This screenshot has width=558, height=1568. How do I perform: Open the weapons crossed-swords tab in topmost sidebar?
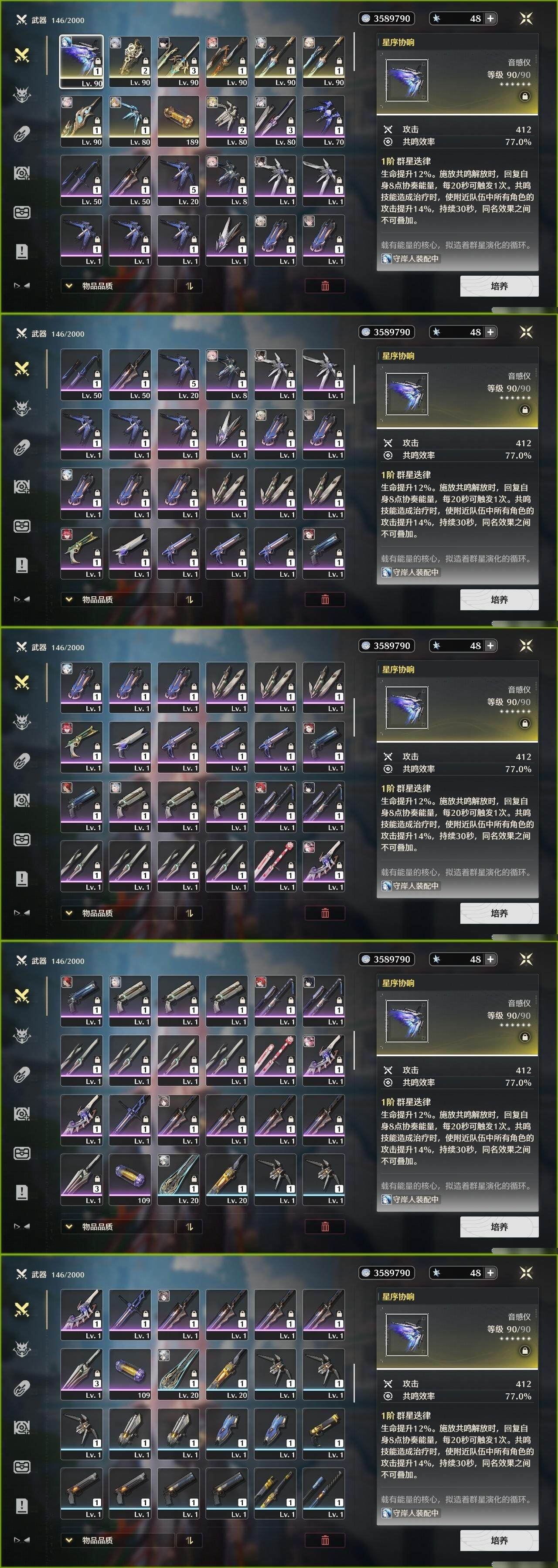(x=22, y=55)
